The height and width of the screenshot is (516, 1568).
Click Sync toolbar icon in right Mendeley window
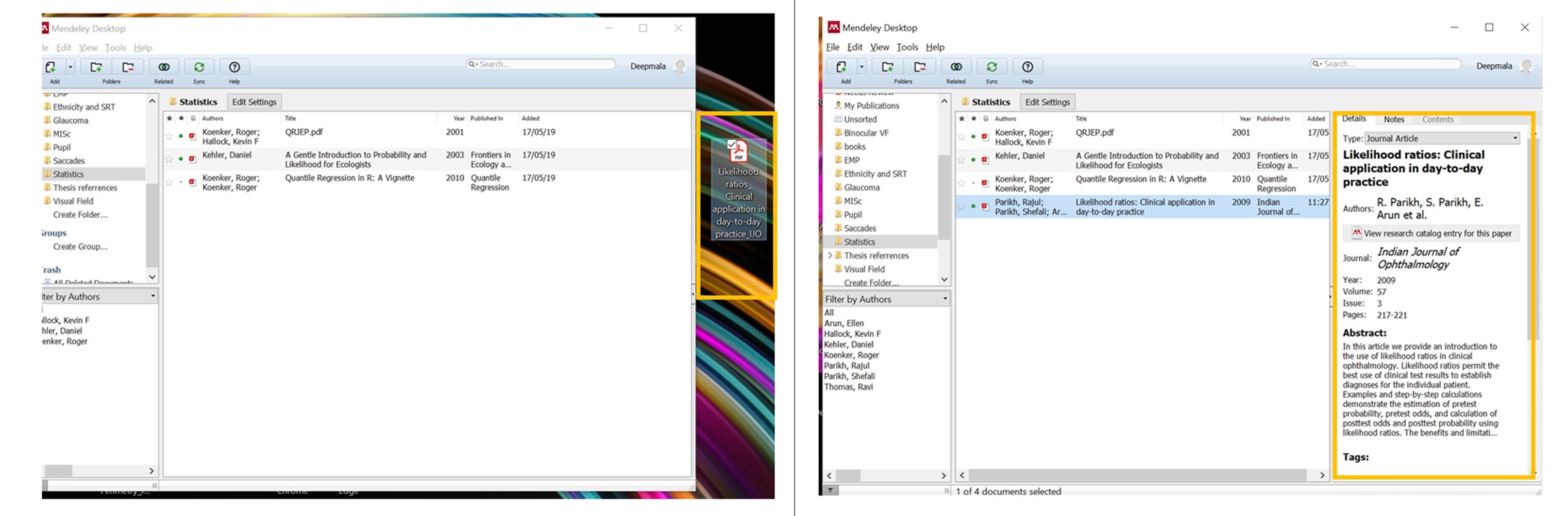point(992,67)
